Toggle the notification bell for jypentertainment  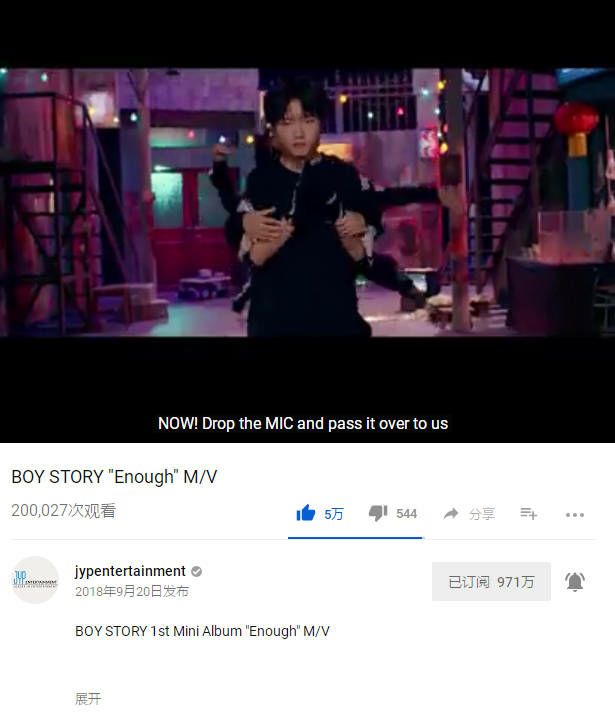pos(575,582)
